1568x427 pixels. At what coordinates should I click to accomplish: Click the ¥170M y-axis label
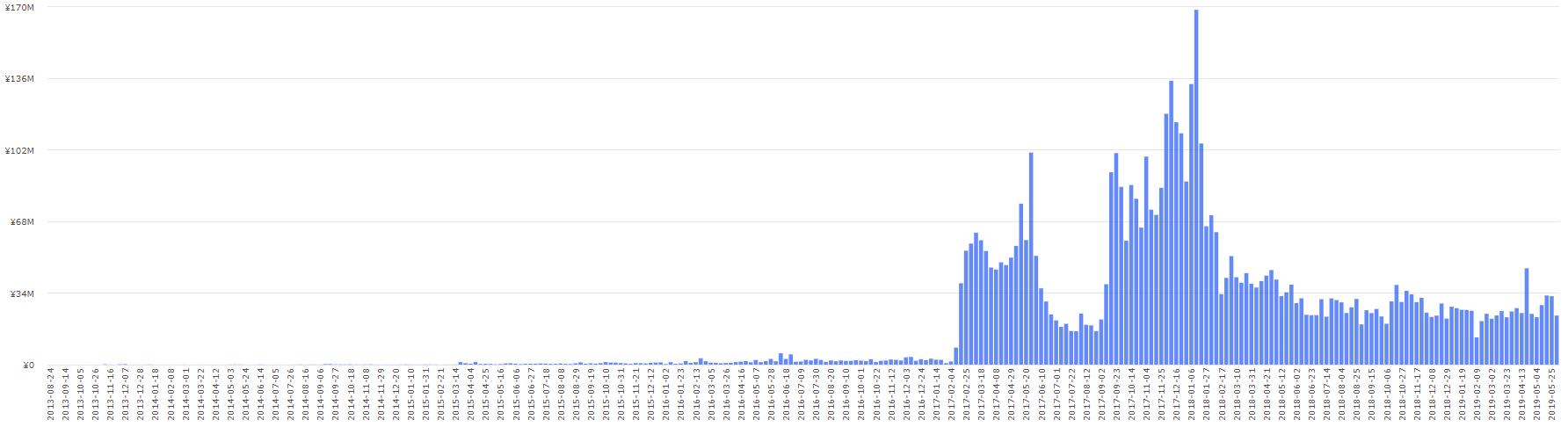19,7
